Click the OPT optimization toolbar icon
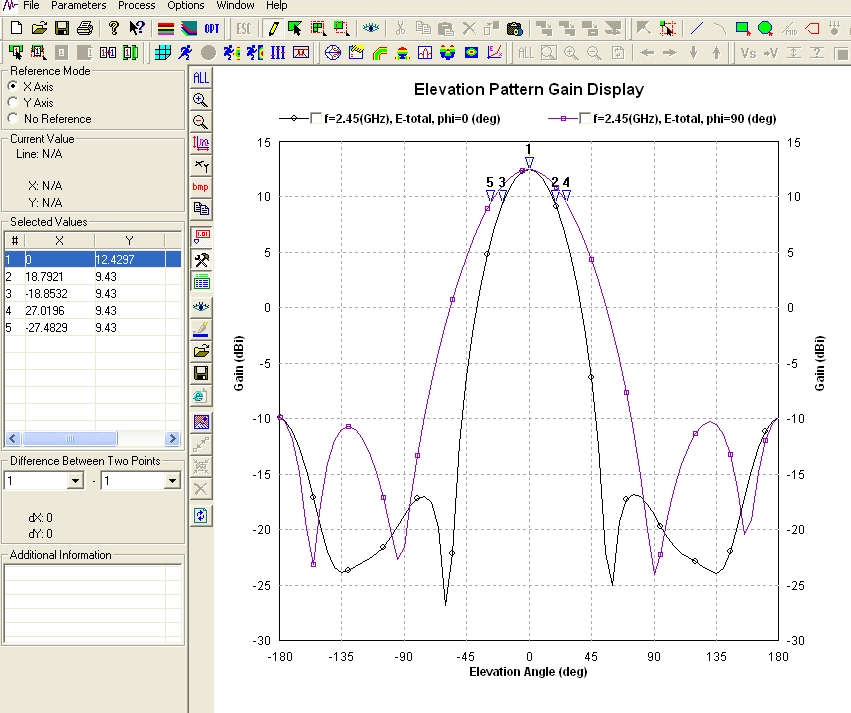This screenshot has width=851, height=713. [x=213, y=28]
